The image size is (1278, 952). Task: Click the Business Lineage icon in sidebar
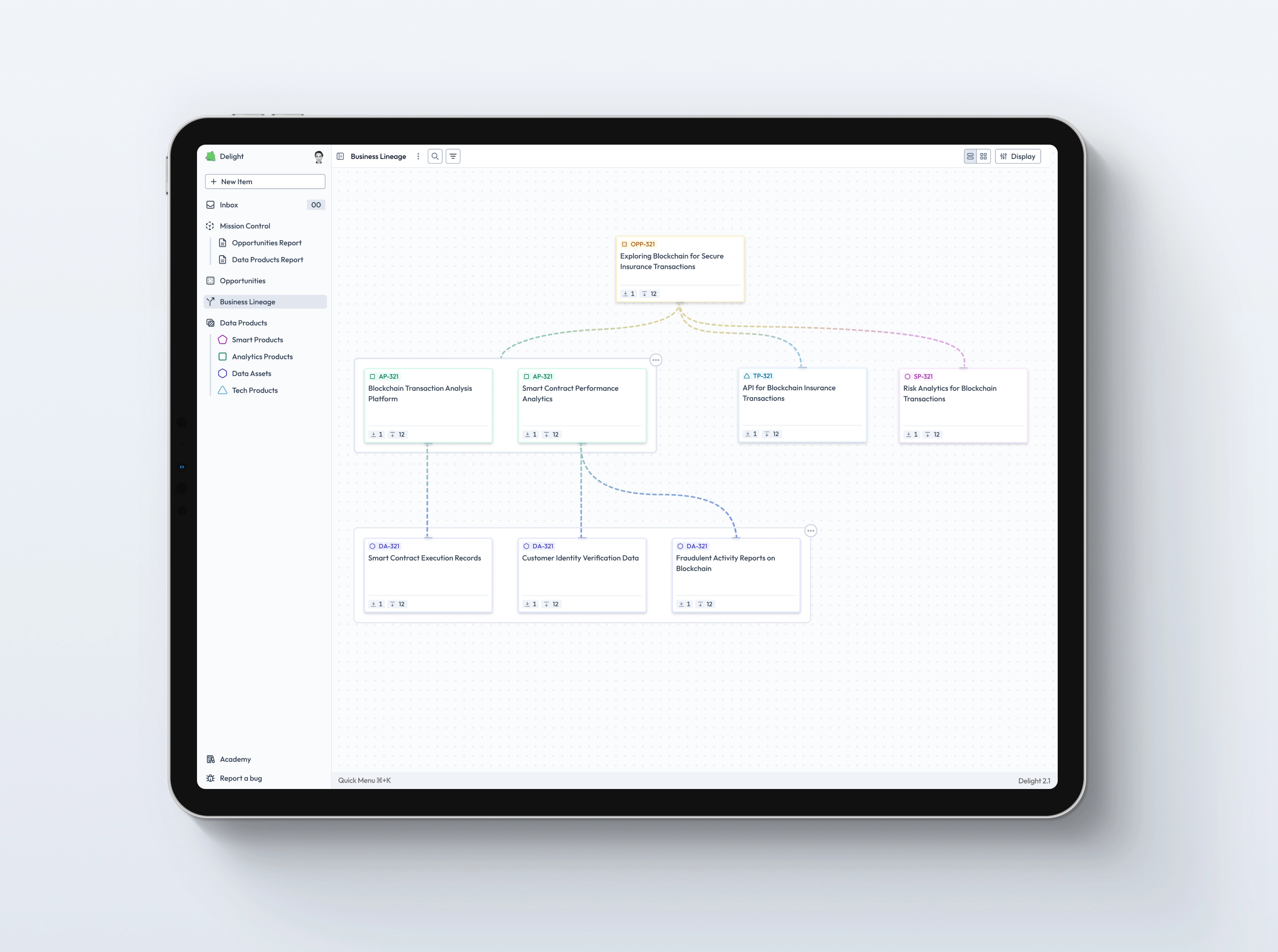click(211, 301)
